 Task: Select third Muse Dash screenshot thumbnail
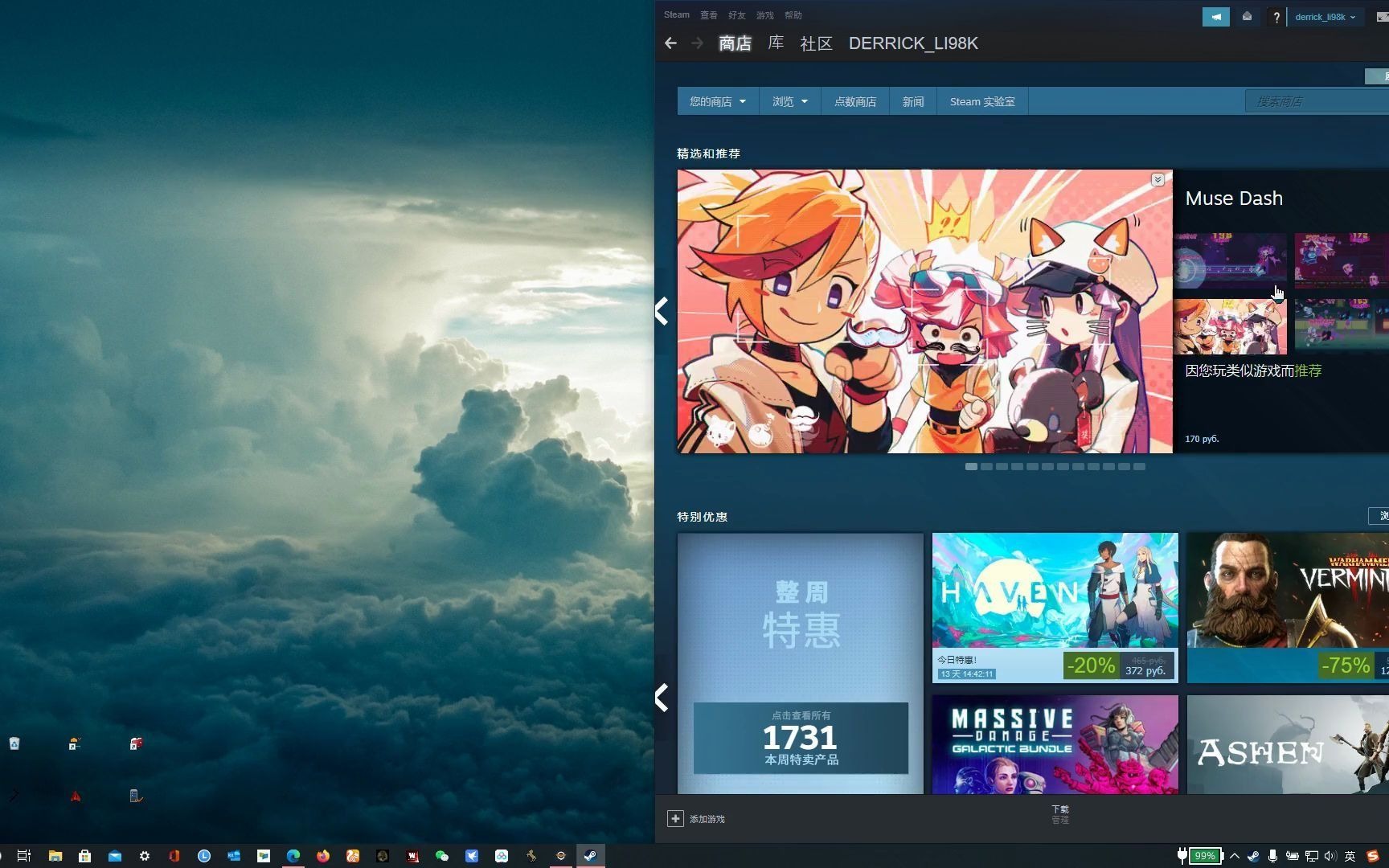coord(1230,327)
